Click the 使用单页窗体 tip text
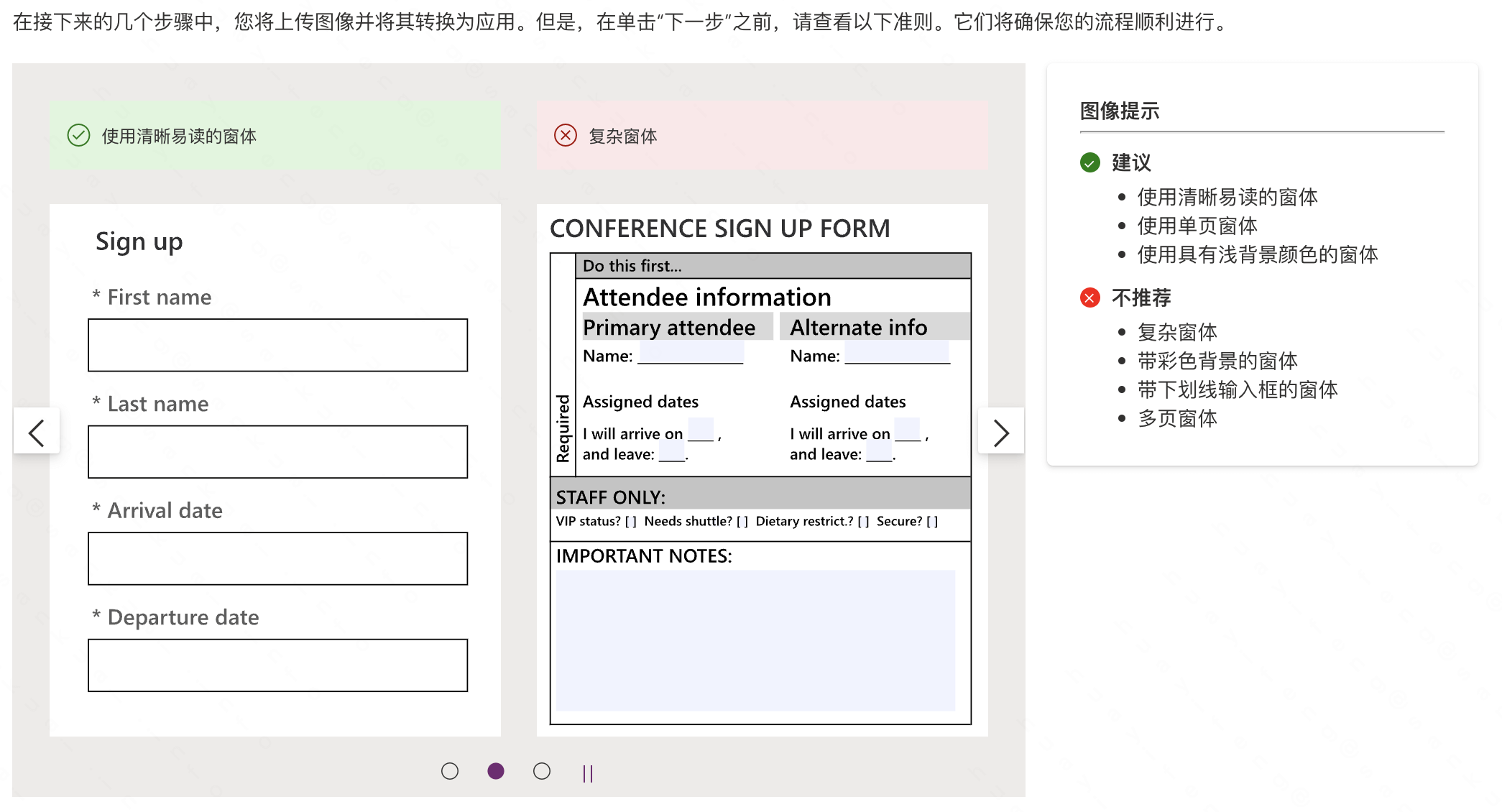 pos(1197,226)
